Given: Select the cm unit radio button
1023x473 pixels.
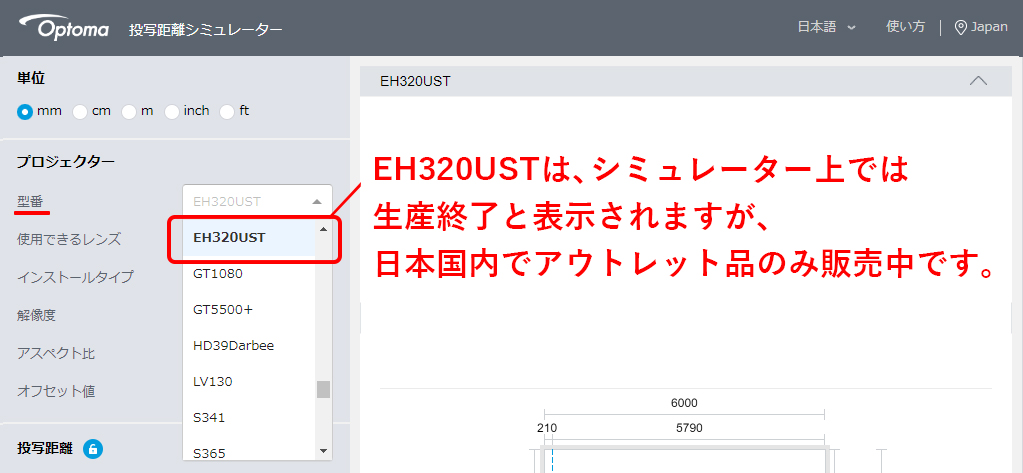Looking at the screenshot, I should click(x=80, y=112).
